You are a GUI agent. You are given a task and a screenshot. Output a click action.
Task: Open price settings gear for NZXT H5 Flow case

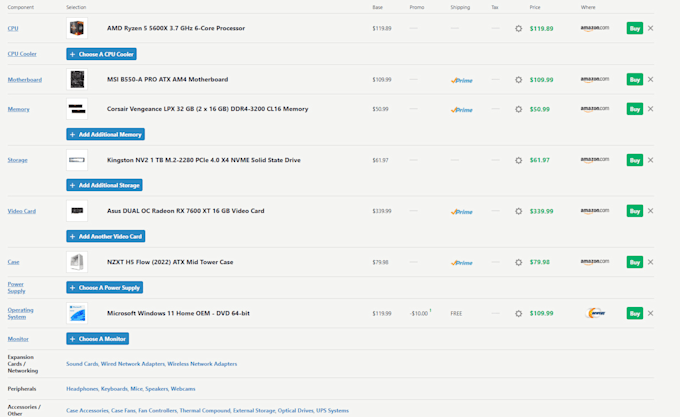[518, 262]
